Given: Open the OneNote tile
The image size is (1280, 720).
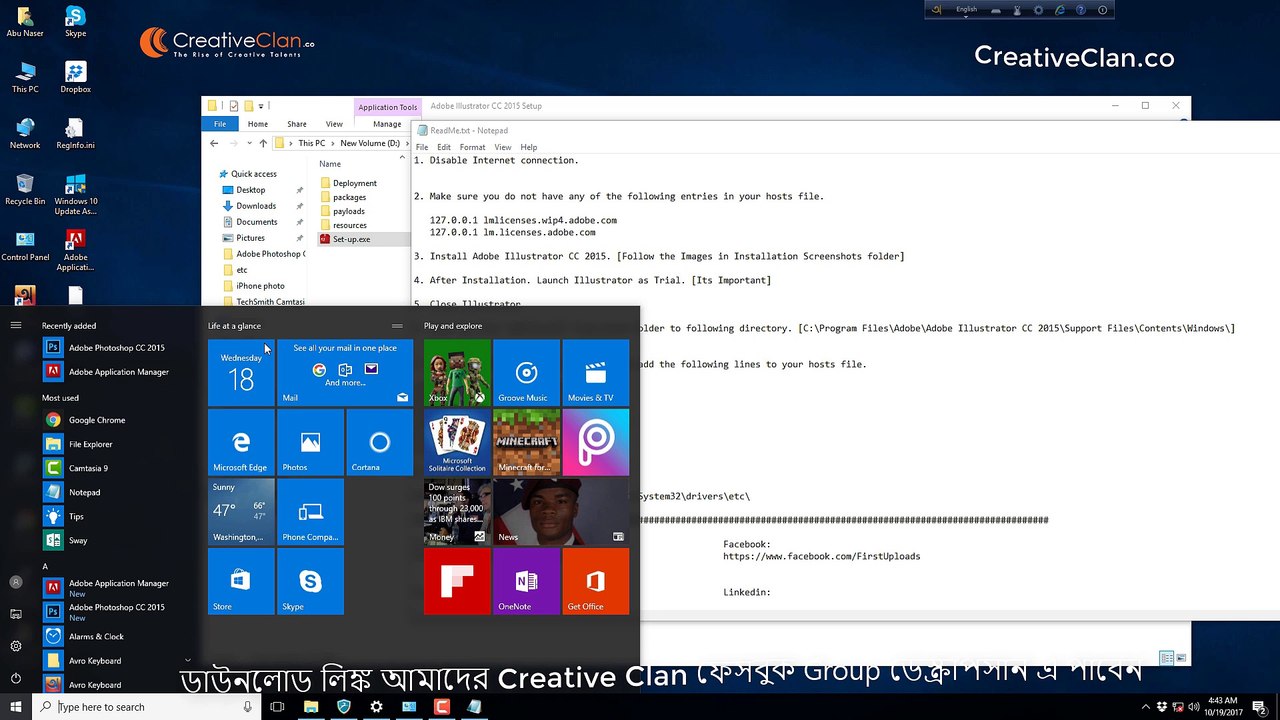Looking at the screenshot, I should tap(526, 582).
